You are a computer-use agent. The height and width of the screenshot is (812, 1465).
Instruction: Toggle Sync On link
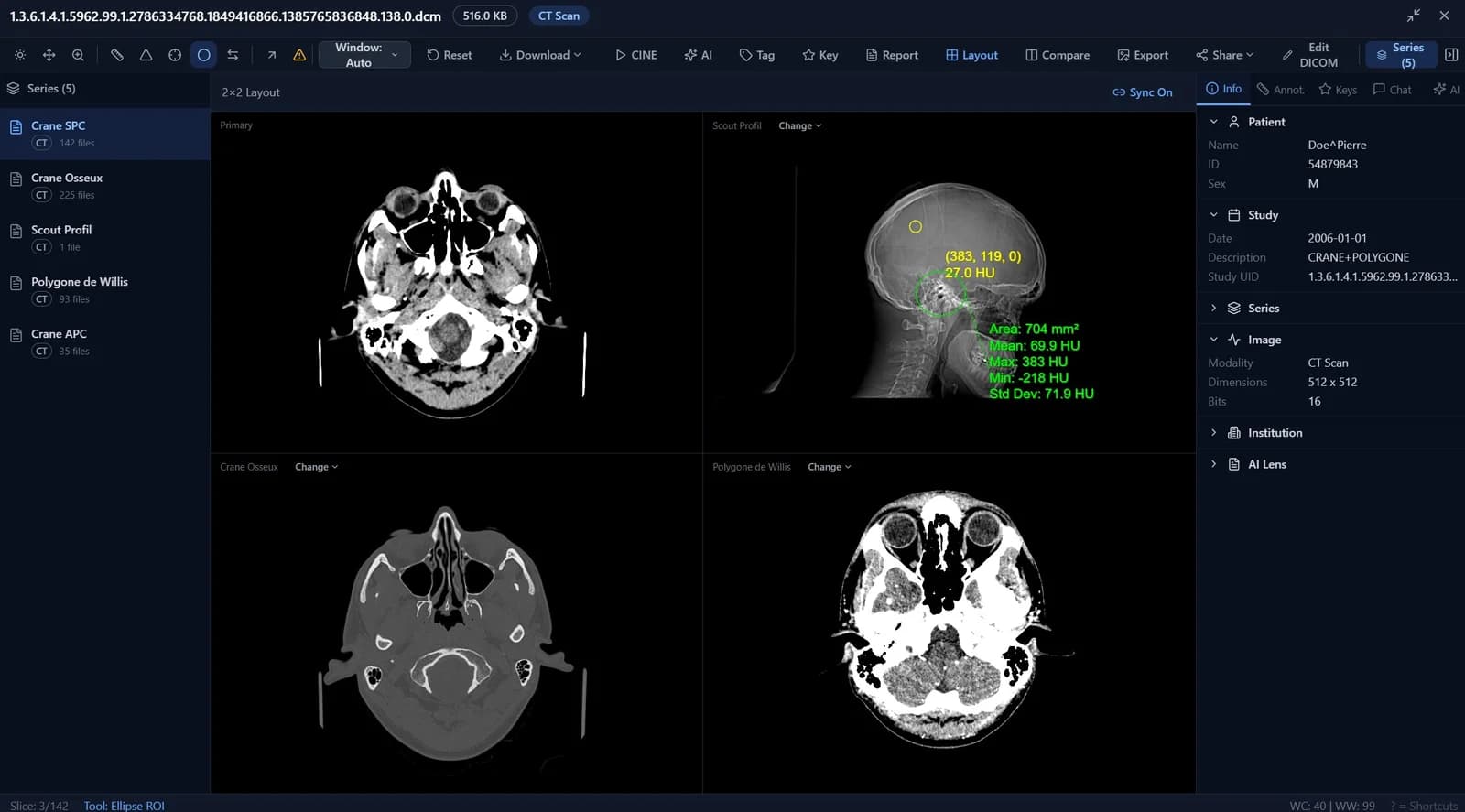[1142, 92]
